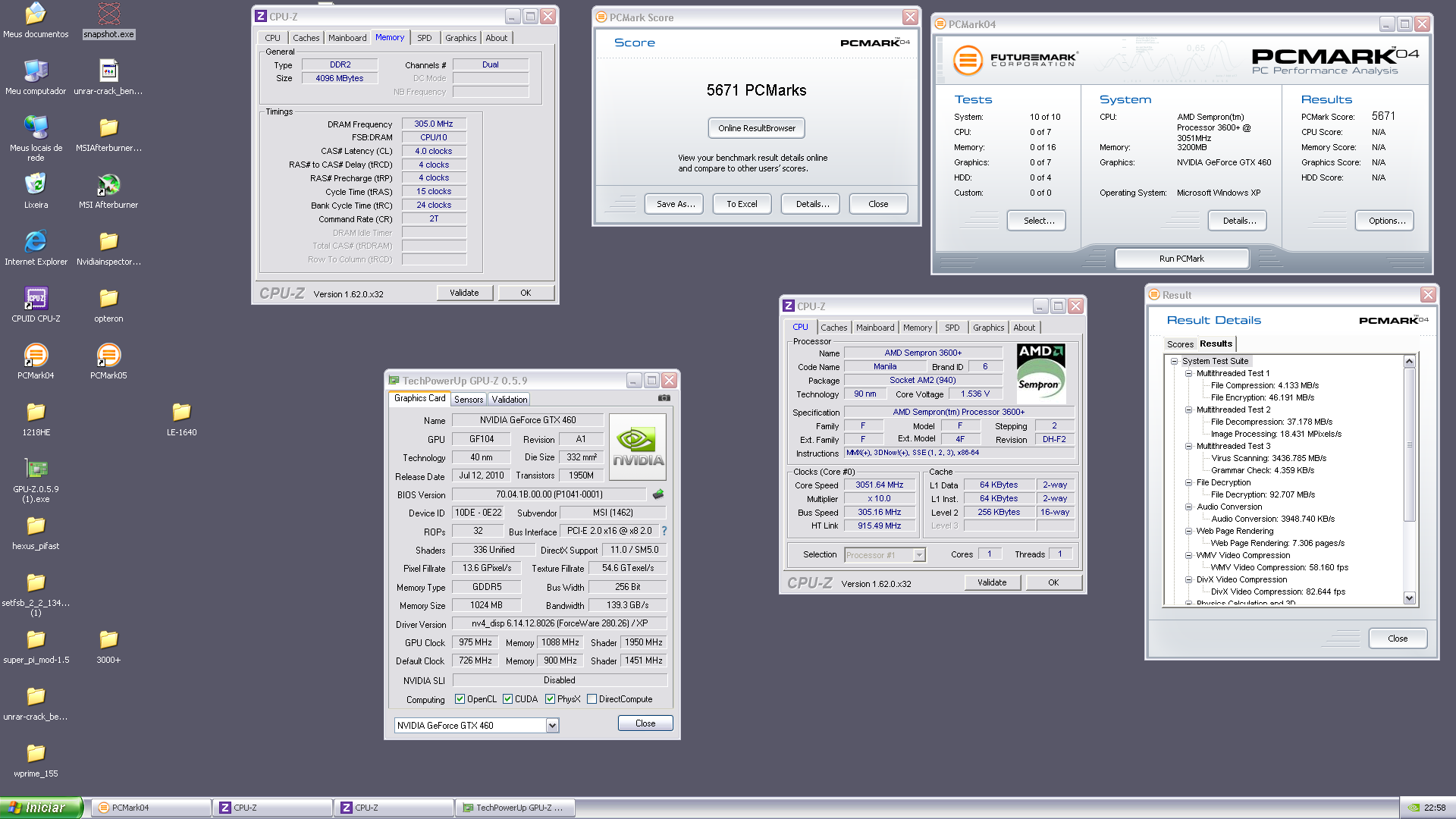
Task: Click Result tree scrollbar down arrow
Action: (1410, 598)
